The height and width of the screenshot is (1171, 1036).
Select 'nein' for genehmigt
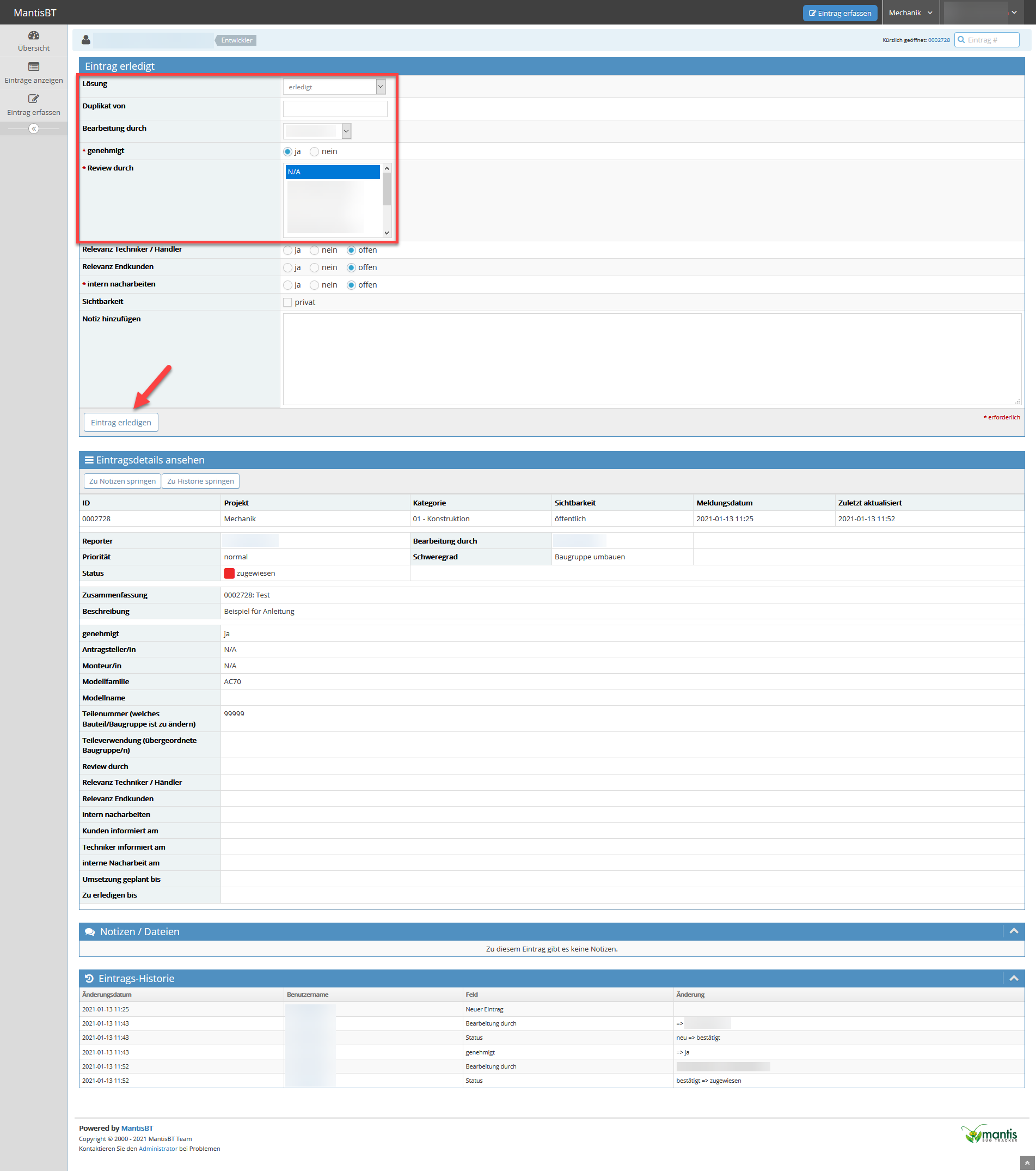(x=315, y=152)
